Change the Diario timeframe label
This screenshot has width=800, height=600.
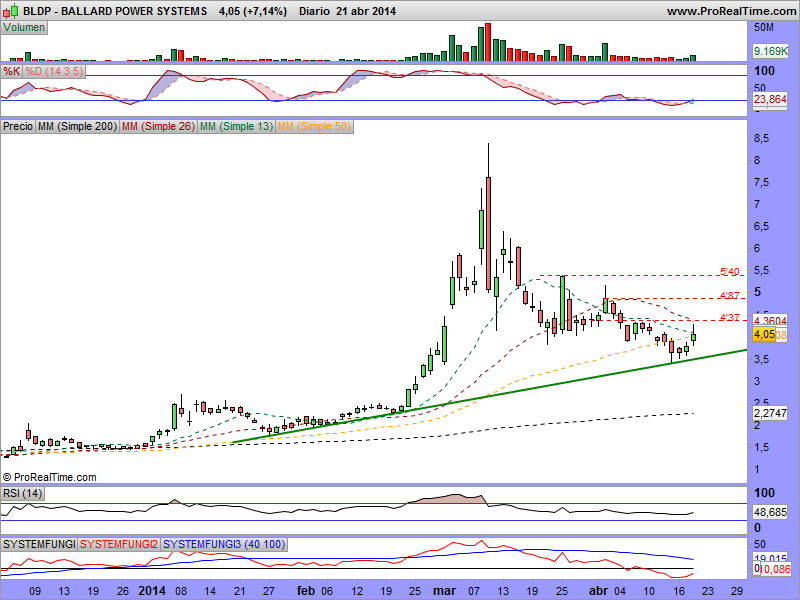pyautogui.click(x=314, y=11)
